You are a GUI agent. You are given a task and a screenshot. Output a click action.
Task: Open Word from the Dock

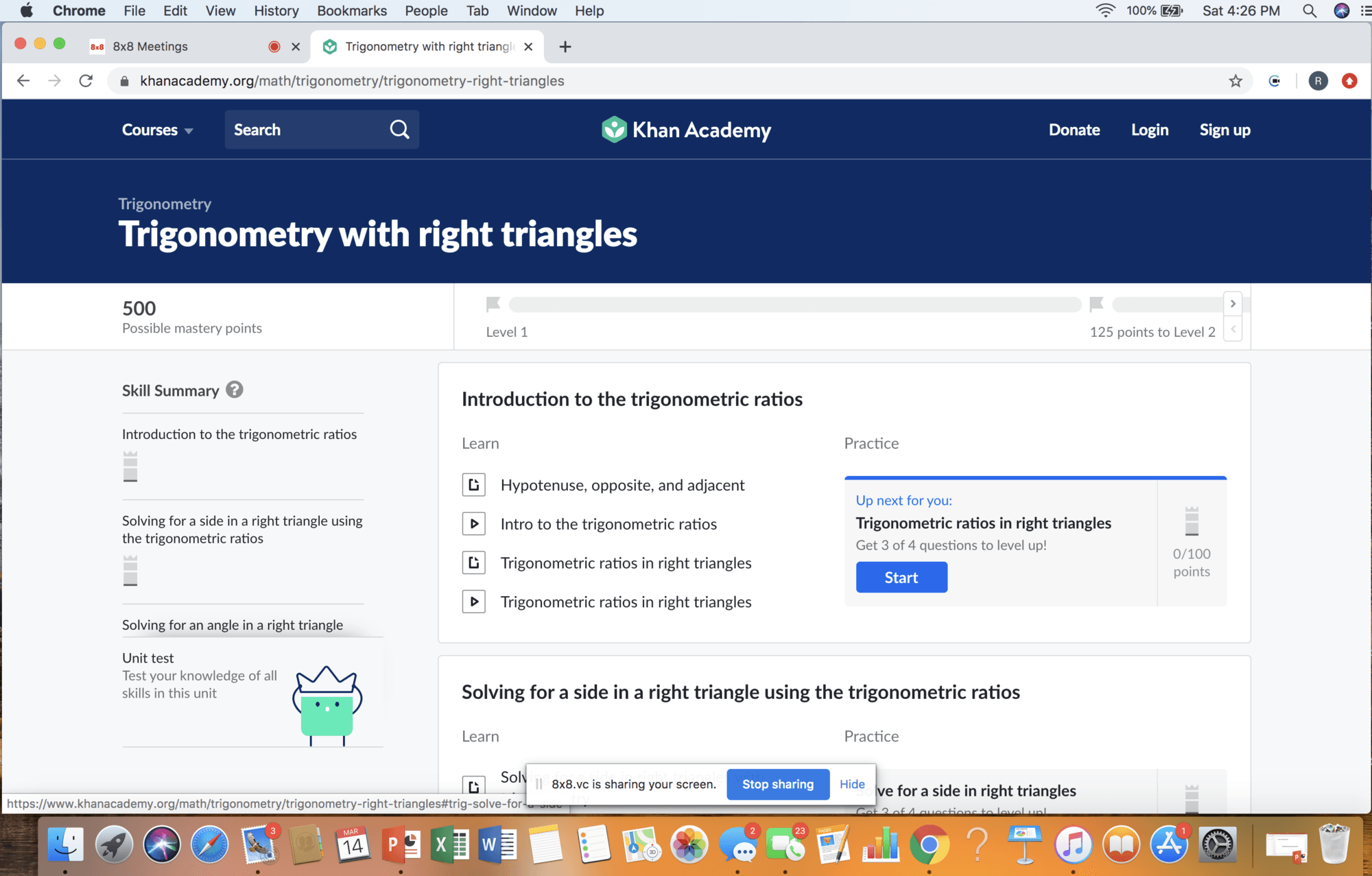click(x=497, y=844)
